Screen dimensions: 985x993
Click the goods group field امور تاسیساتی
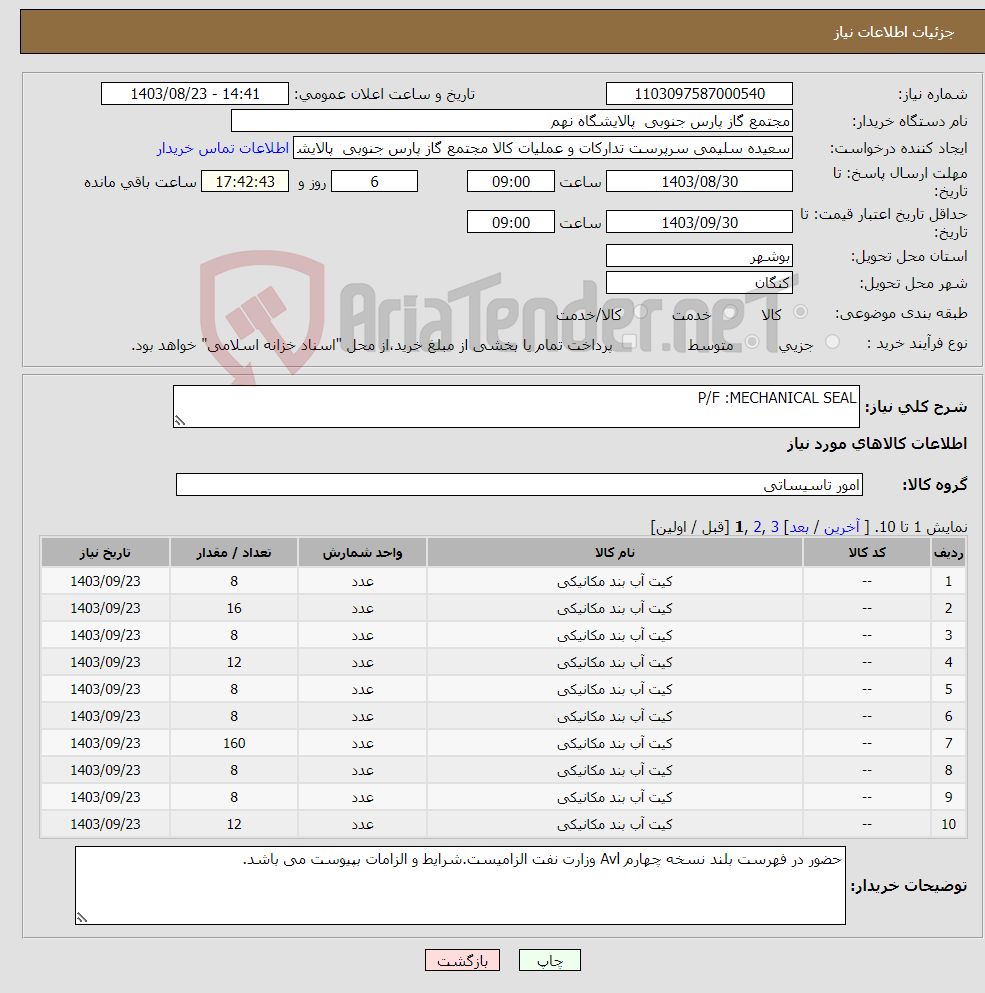click(x=519, y=484)
